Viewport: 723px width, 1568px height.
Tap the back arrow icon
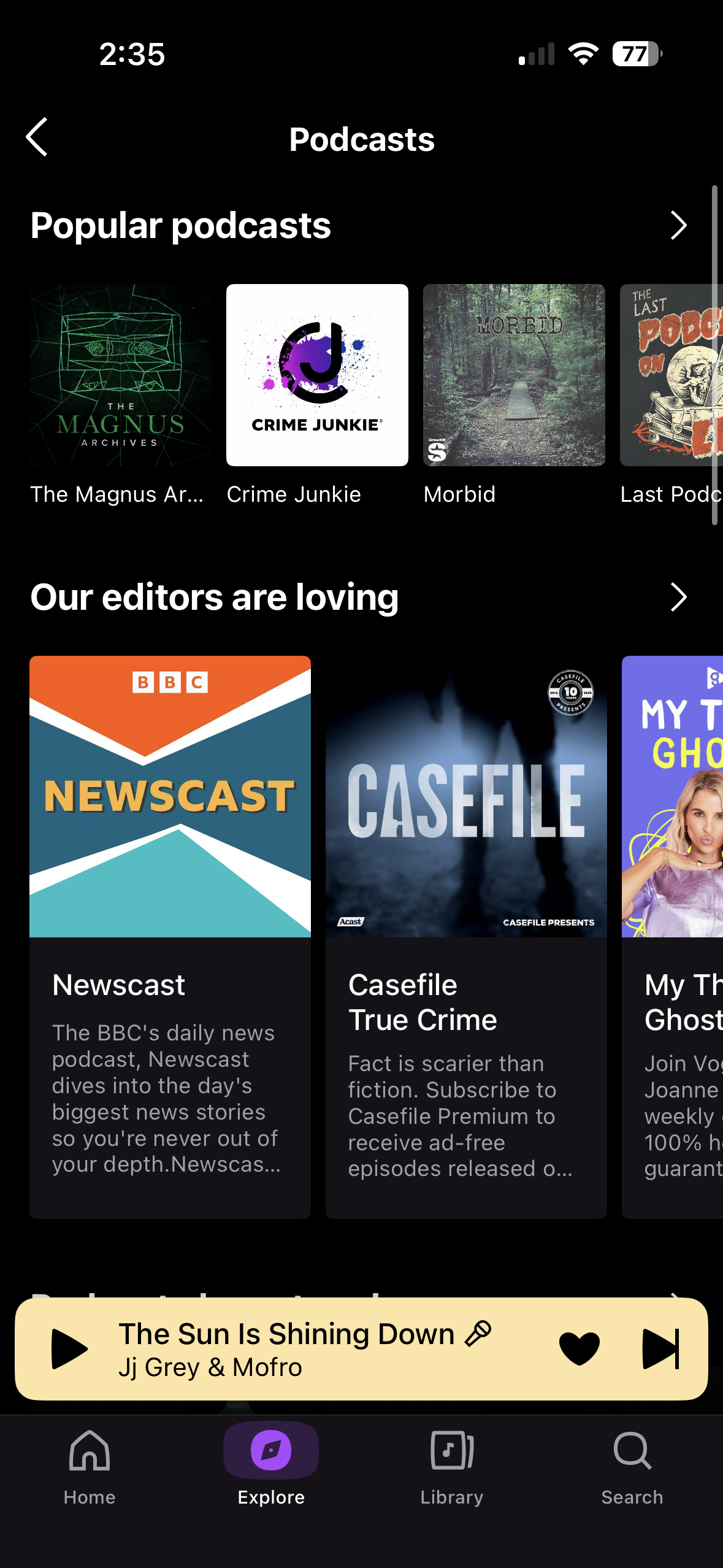37,137
